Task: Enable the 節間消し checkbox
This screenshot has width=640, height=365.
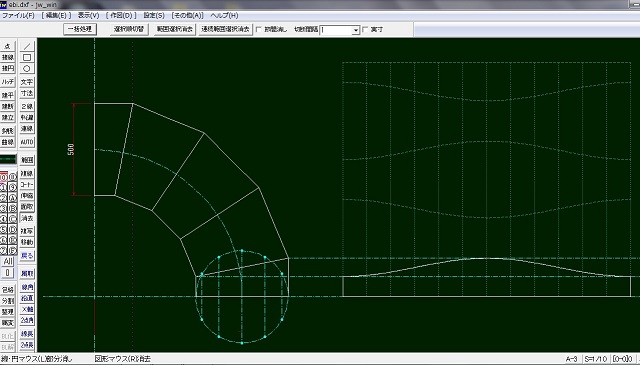Action: click(258, 29)
